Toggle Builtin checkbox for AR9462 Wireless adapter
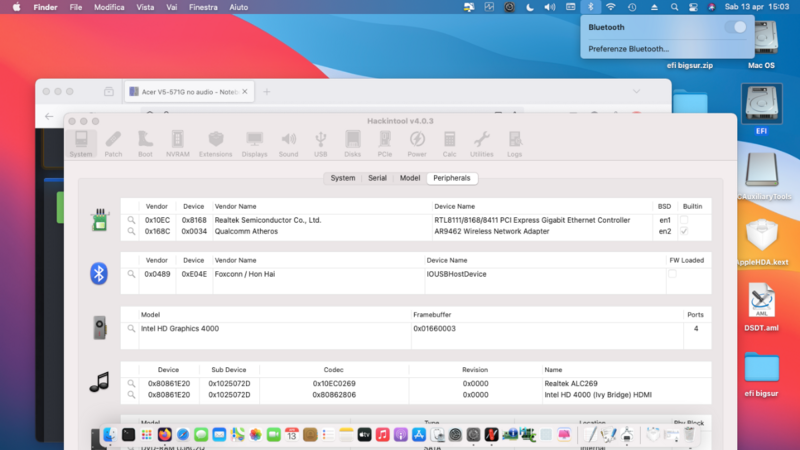The height and width of the screenshot is (450, 800). click(684, 231)
